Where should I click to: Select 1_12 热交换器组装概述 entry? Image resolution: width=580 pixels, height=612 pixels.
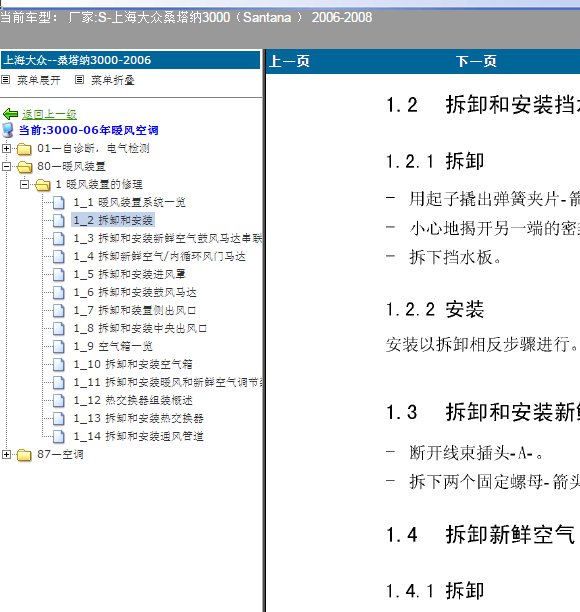[x=133, y=400]
